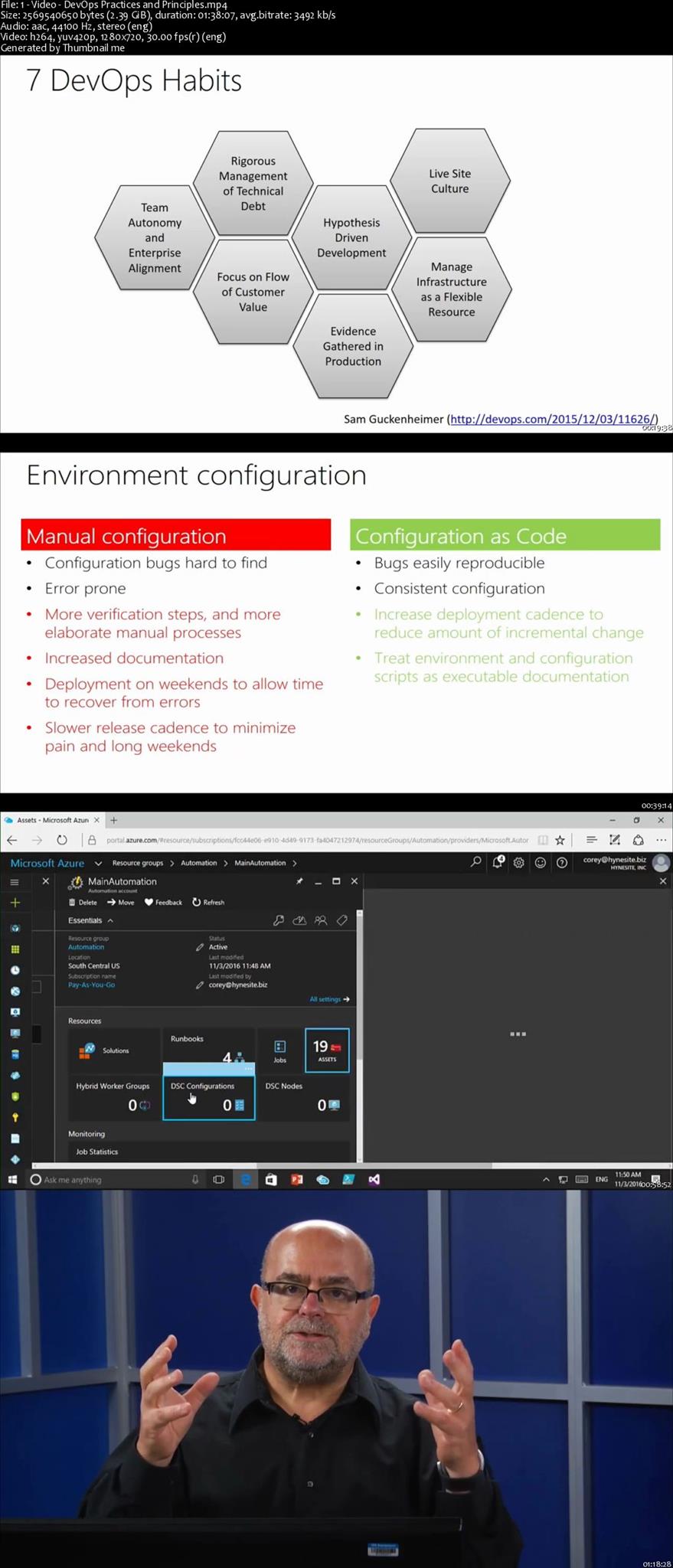This screenshot has height=1568, width=673.
Task: Click the browser refresh icon
Action: [62, 840]
